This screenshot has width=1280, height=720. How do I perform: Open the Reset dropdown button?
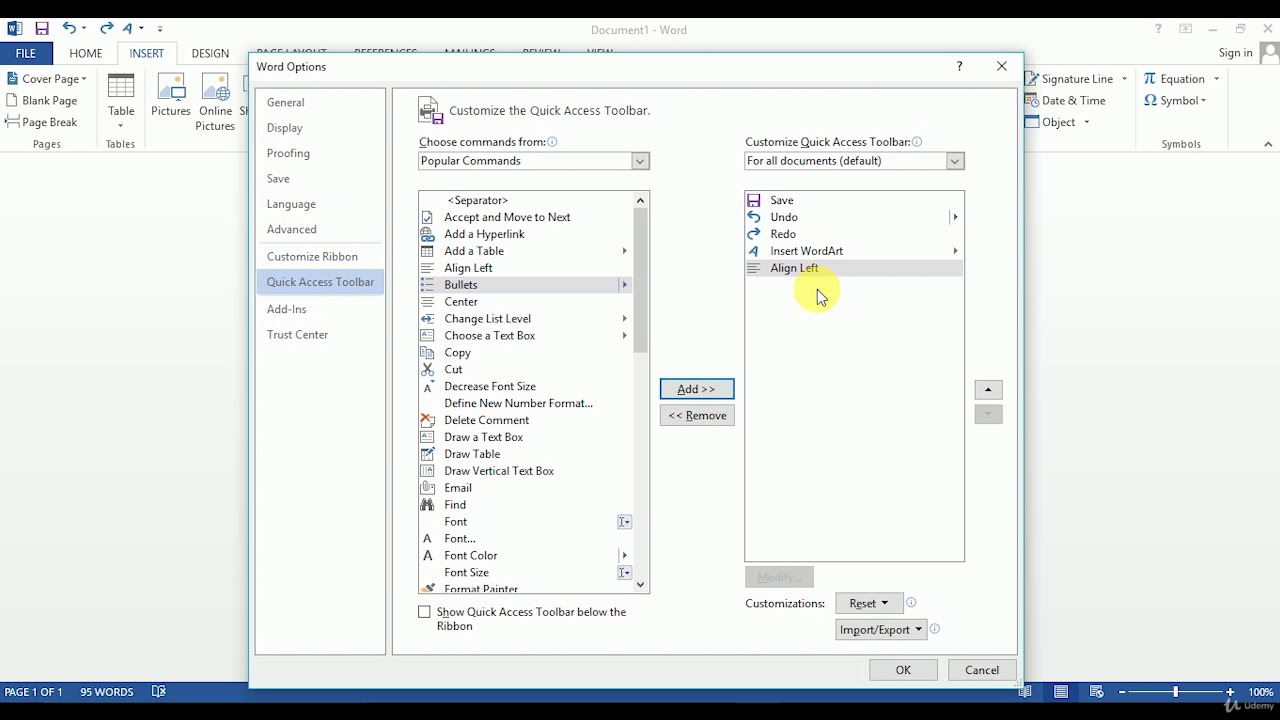tap(869, 603)
